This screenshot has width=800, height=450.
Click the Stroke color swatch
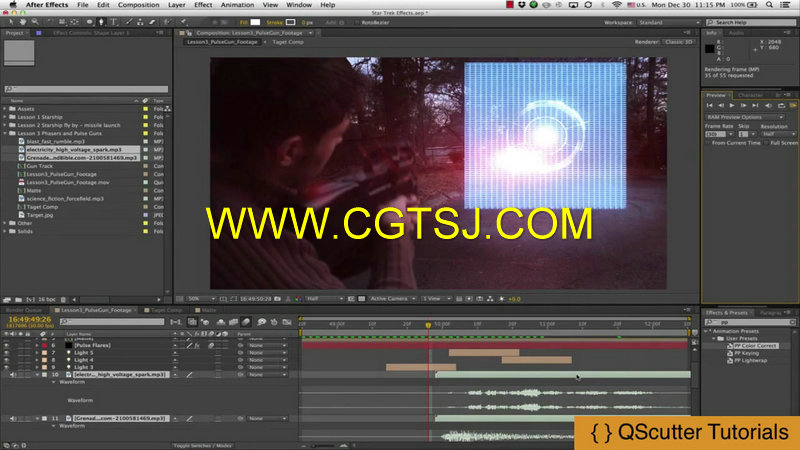click(x=290, y=22)
